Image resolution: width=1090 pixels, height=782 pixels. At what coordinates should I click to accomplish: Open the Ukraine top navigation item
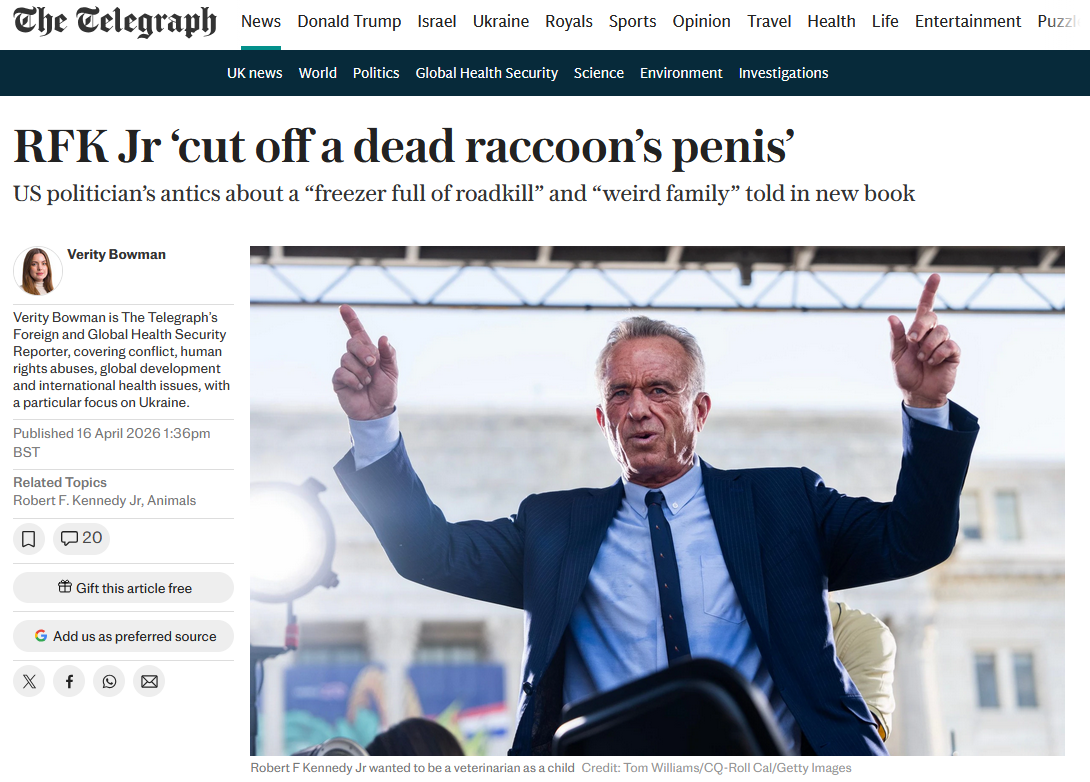click(x=501, y=22)
